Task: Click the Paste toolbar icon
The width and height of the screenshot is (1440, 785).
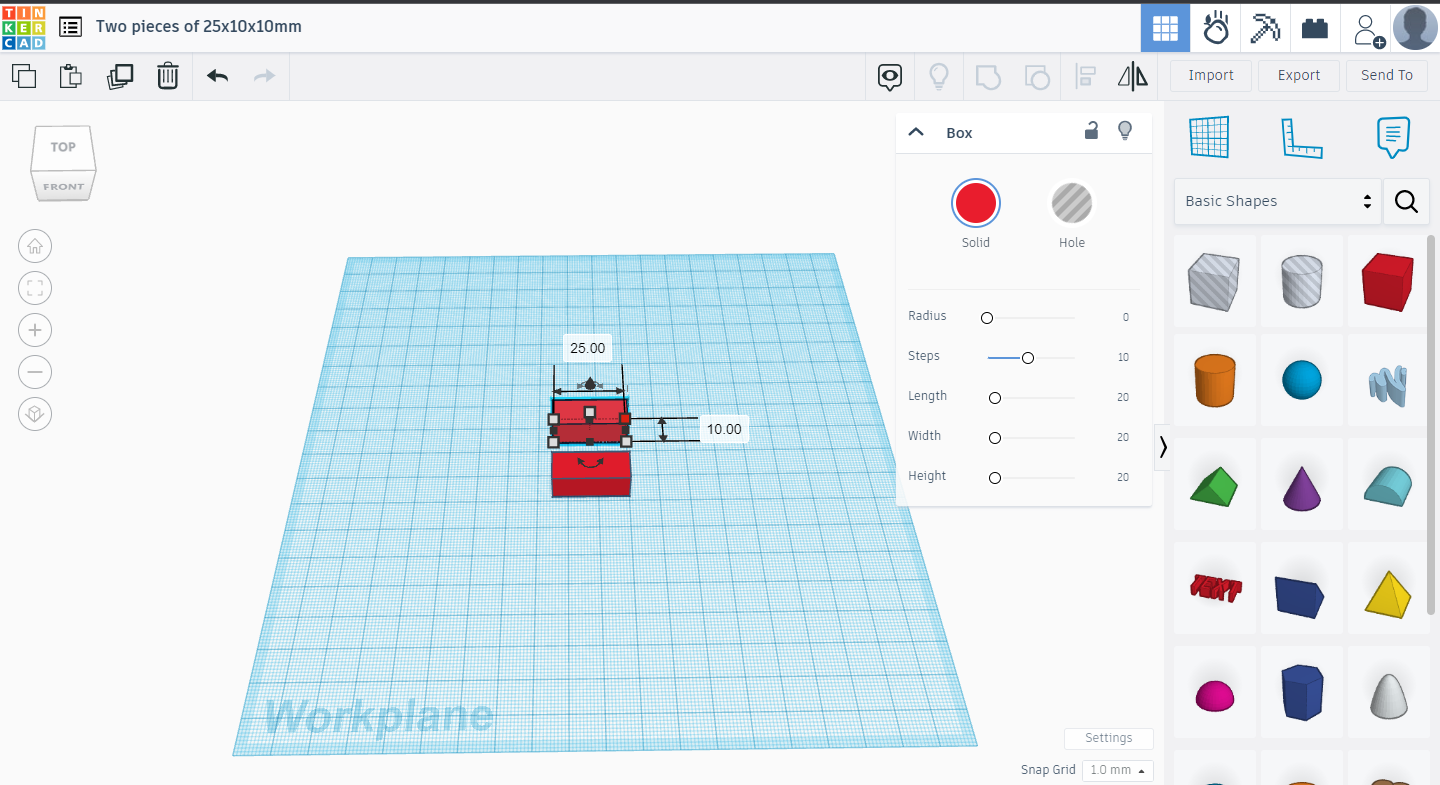Action: (x=70, y=76)
